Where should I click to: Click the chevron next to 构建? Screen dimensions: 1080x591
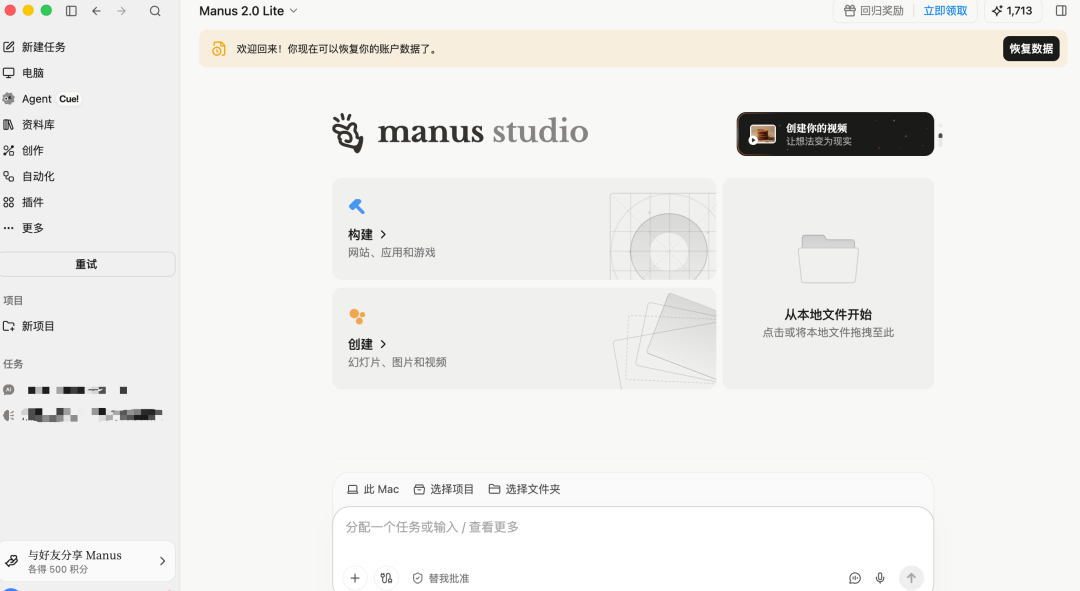tap(384, 235)
